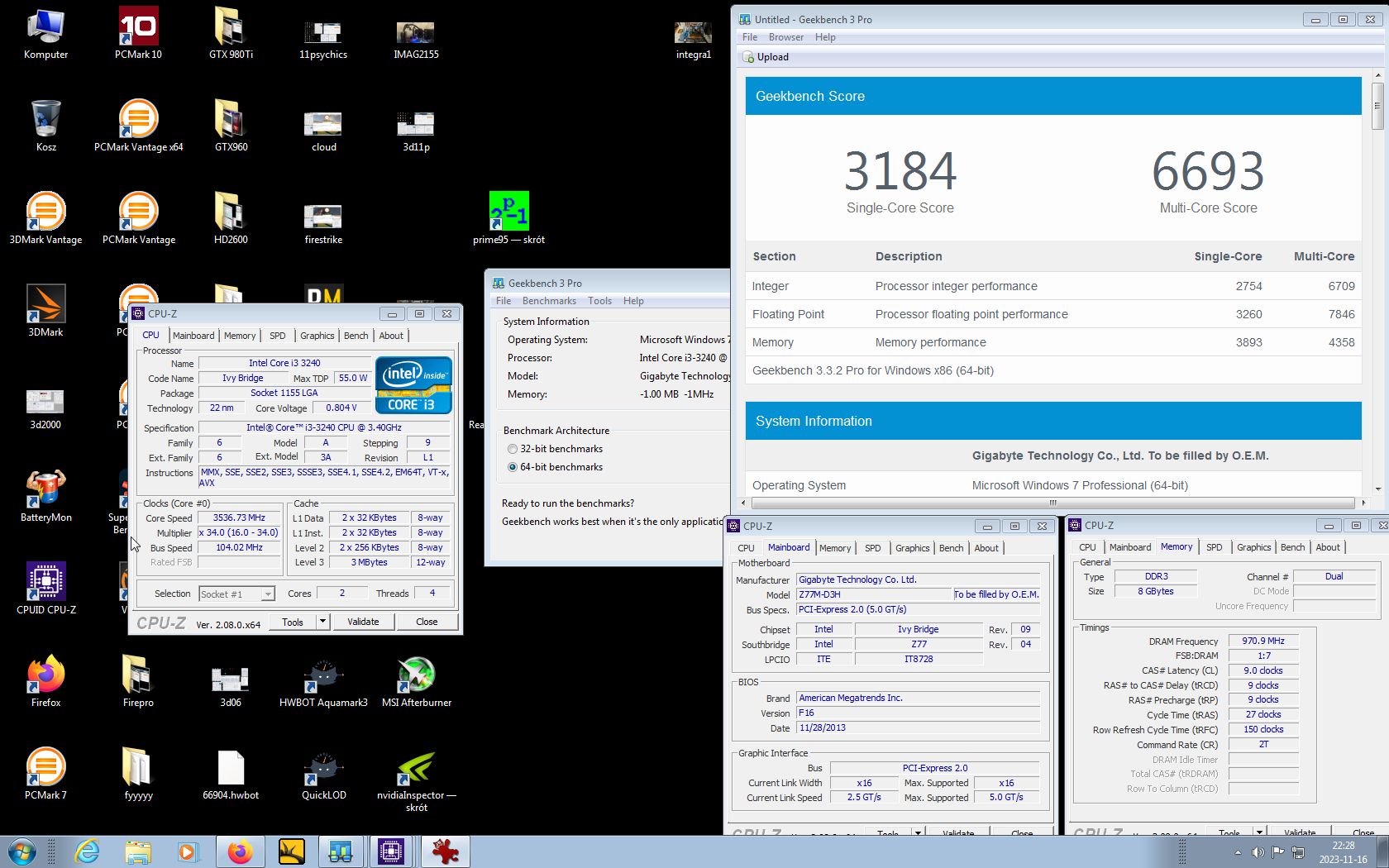Click the volume icon in system tray
Viewport: 1389px width, 868px height.
[1258, 851]
